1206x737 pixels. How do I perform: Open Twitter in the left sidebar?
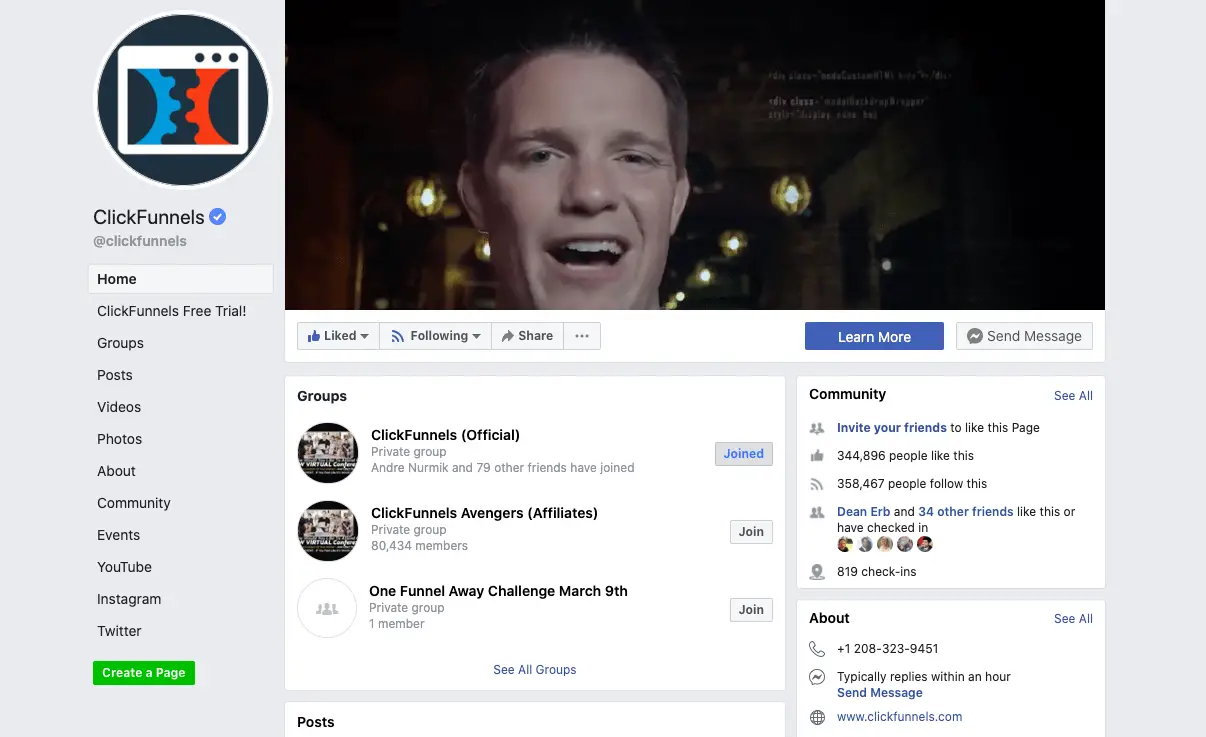(119, 631)
